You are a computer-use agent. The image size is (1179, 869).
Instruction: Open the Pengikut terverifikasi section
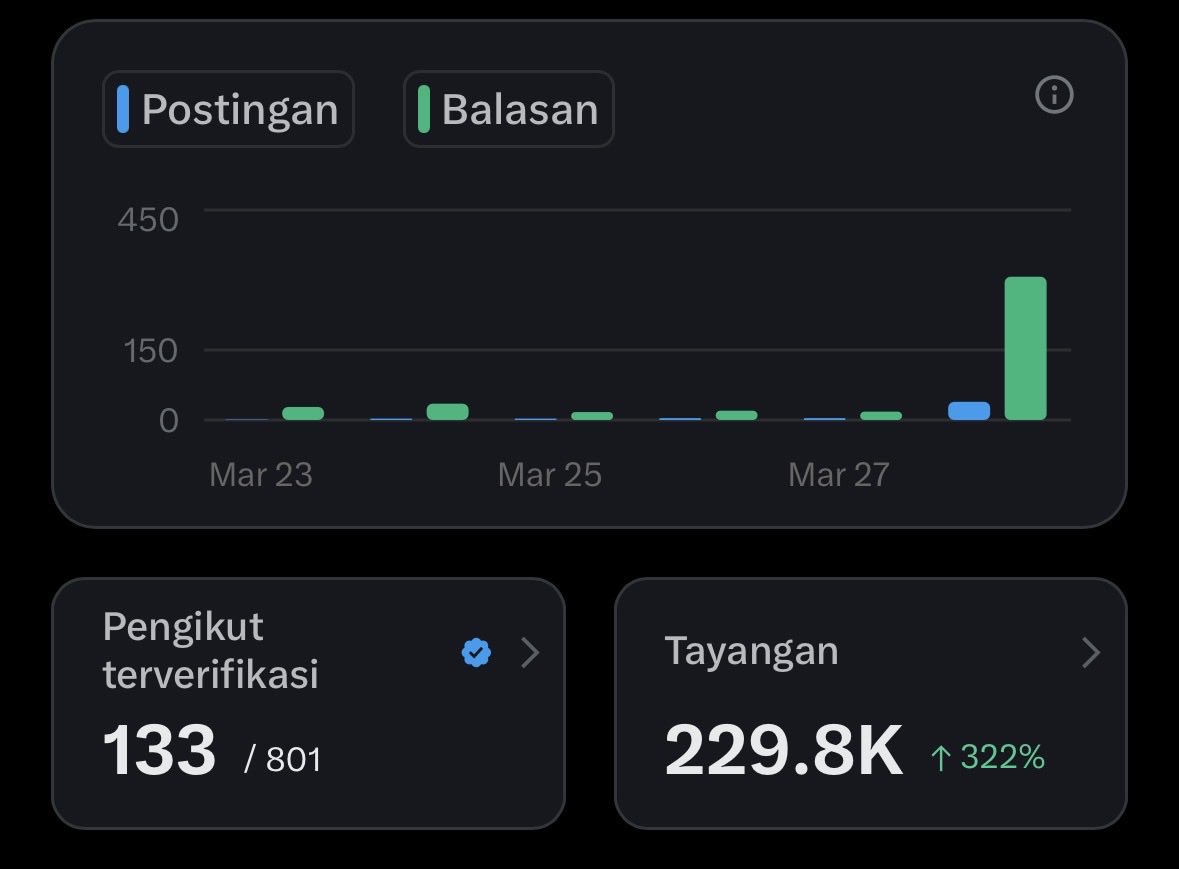210,648
